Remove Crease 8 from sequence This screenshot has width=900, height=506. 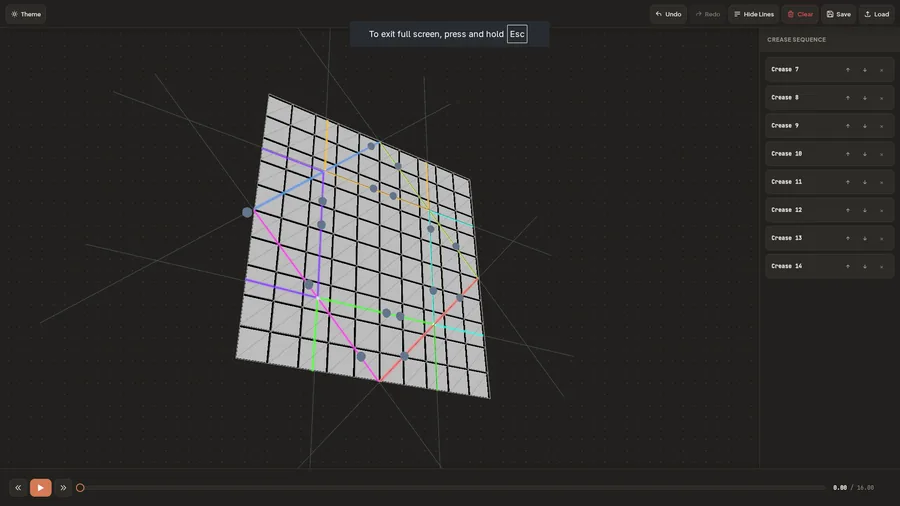(882, 98)
